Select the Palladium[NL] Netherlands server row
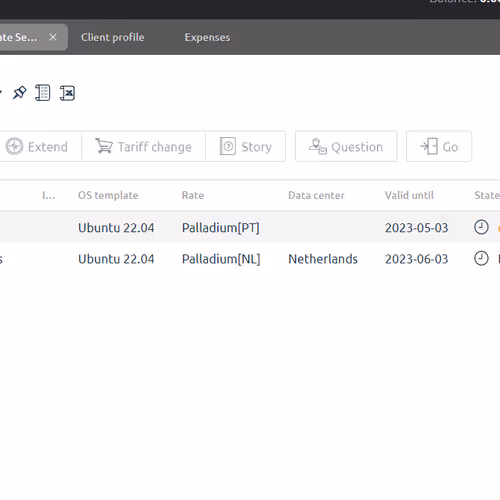The width and height of the screenshot is (500, 500). click(250, 259)
